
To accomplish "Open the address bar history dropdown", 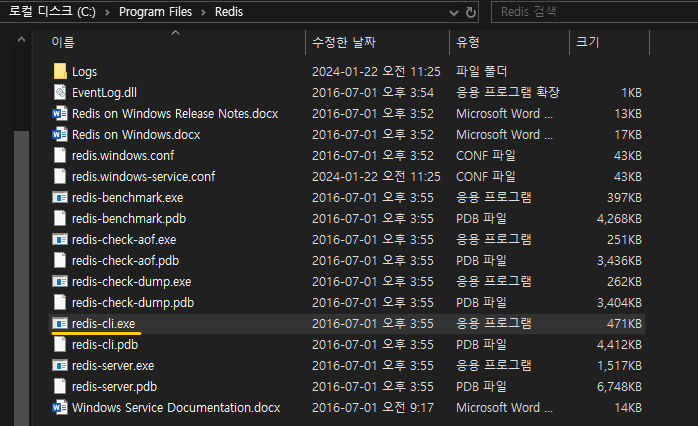I will coord(454,12).
